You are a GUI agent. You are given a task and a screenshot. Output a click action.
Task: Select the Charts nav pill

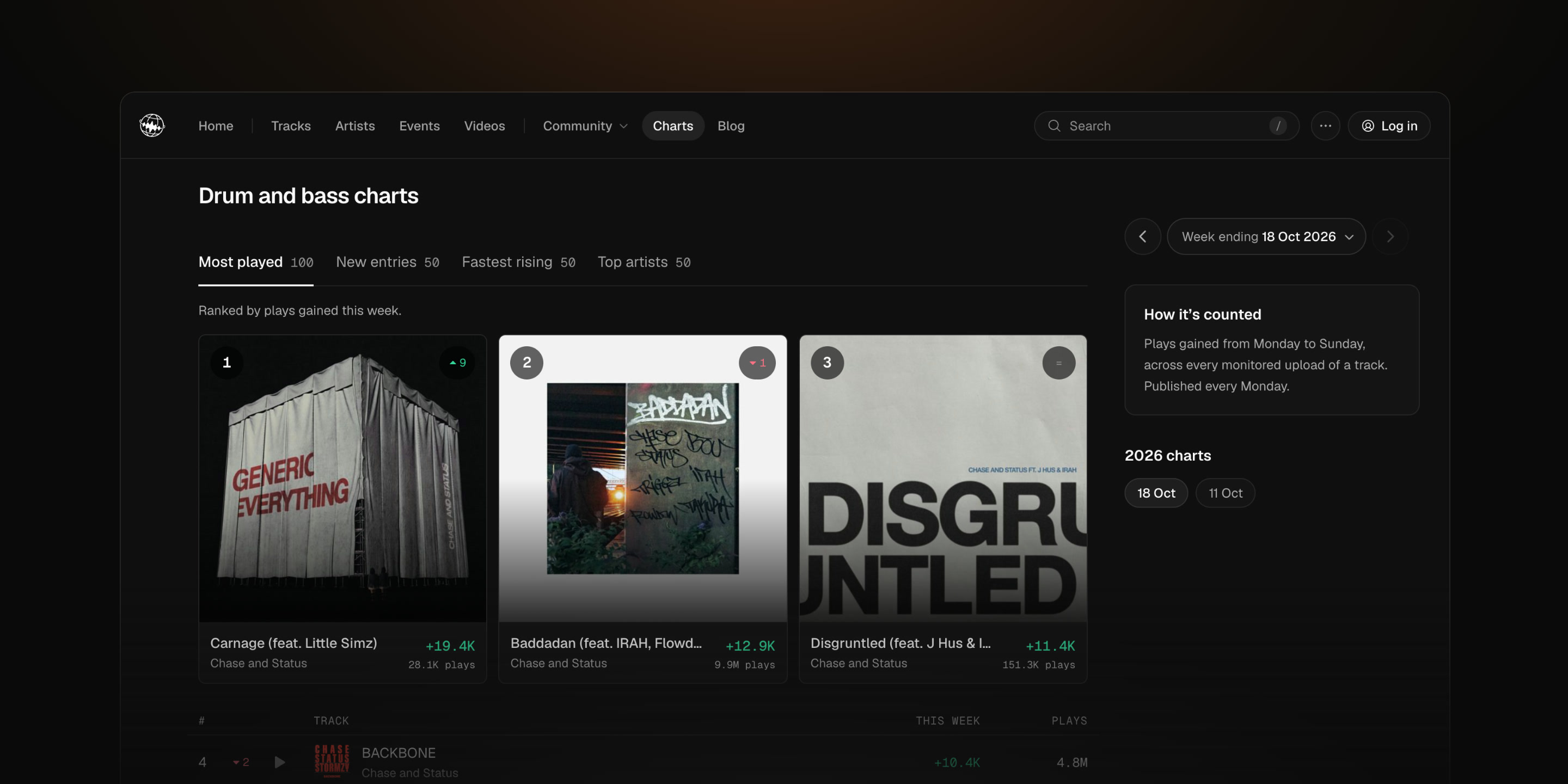(x=672, y=125)
